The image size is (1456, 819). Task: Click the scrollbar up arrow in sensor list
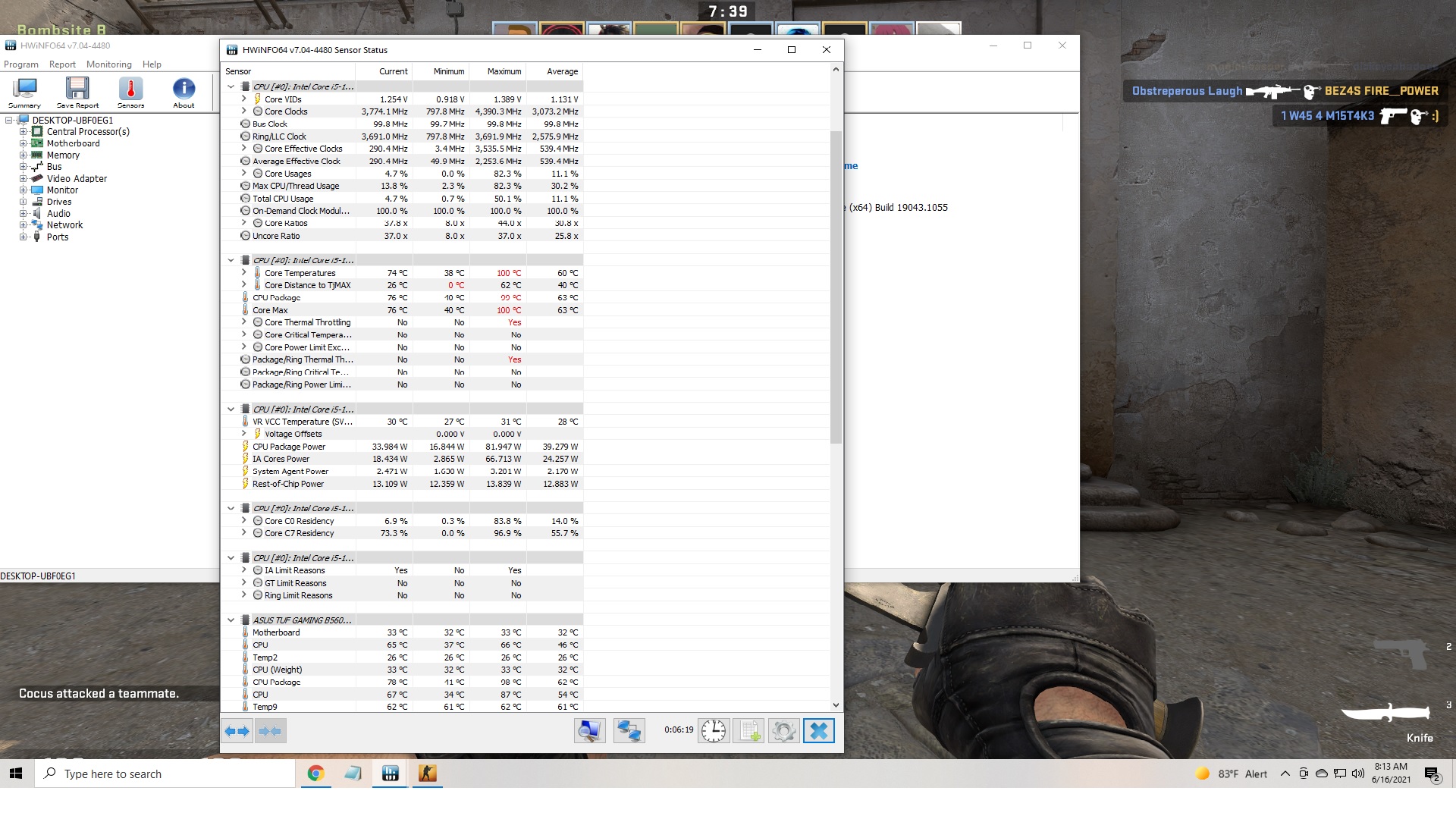[836, 70]
